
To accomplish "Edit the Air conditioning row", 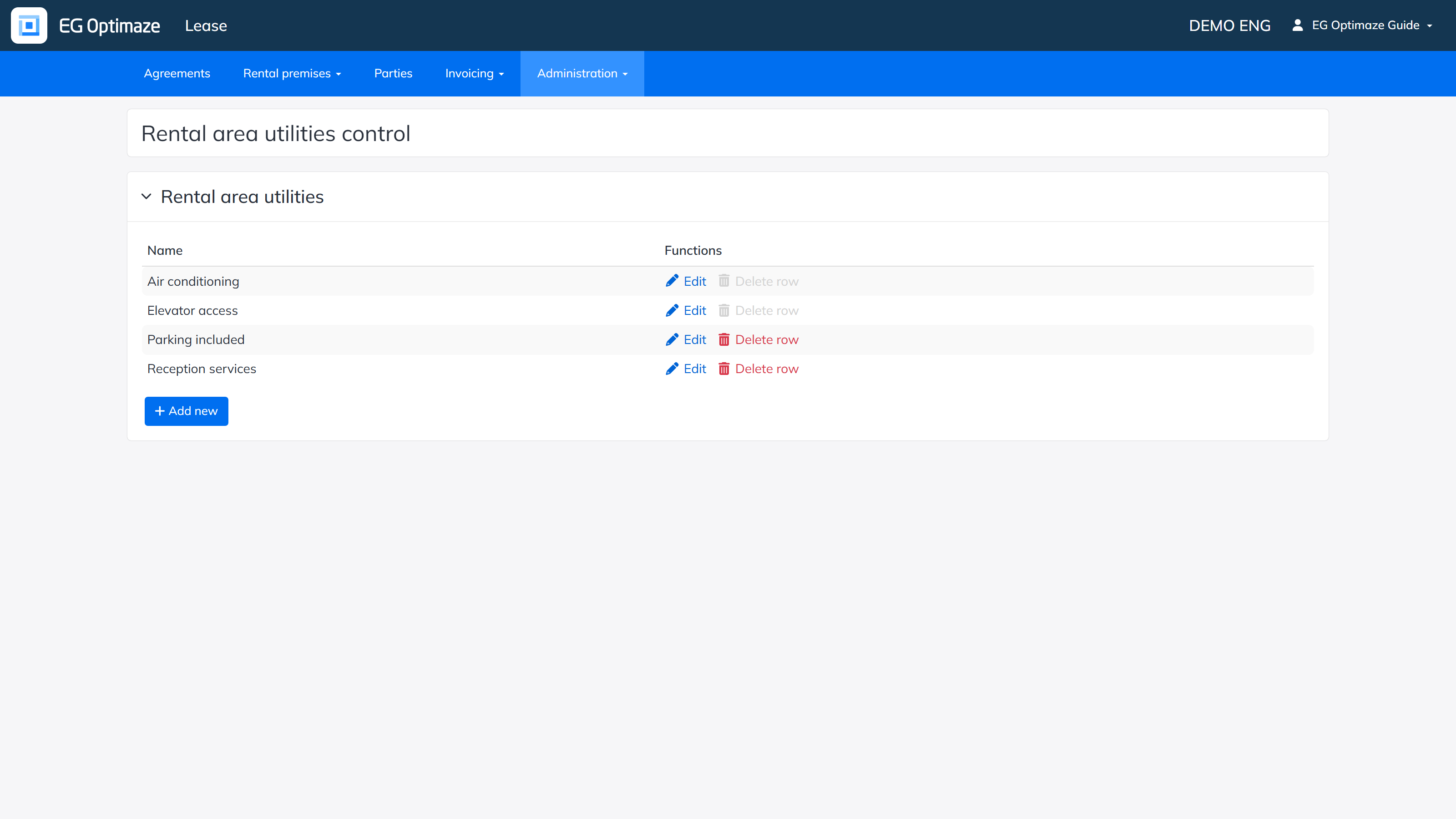I will click(686, 281).
